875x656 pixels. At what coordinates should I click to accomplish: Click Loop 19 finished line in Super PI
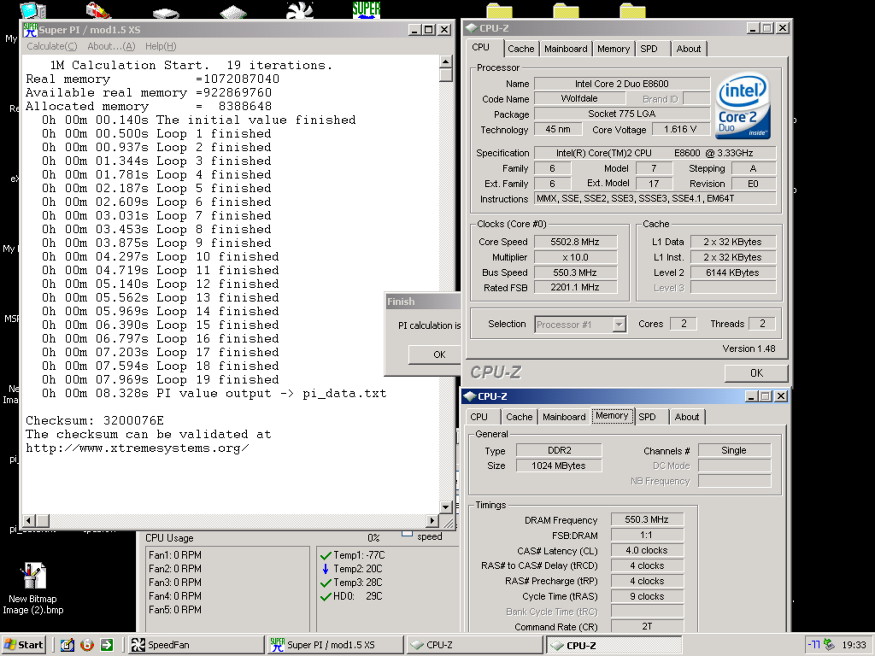[160, 380]
